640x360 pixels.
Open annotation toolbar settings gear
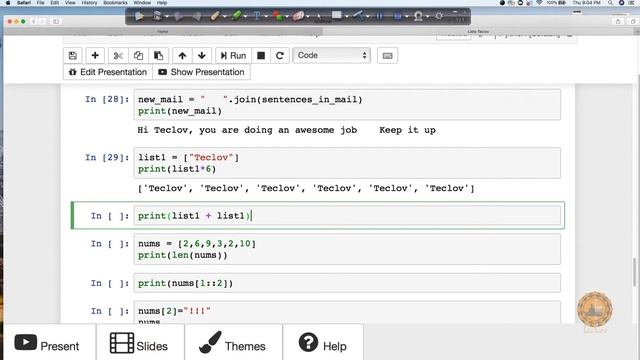click(x=439, y=16)
